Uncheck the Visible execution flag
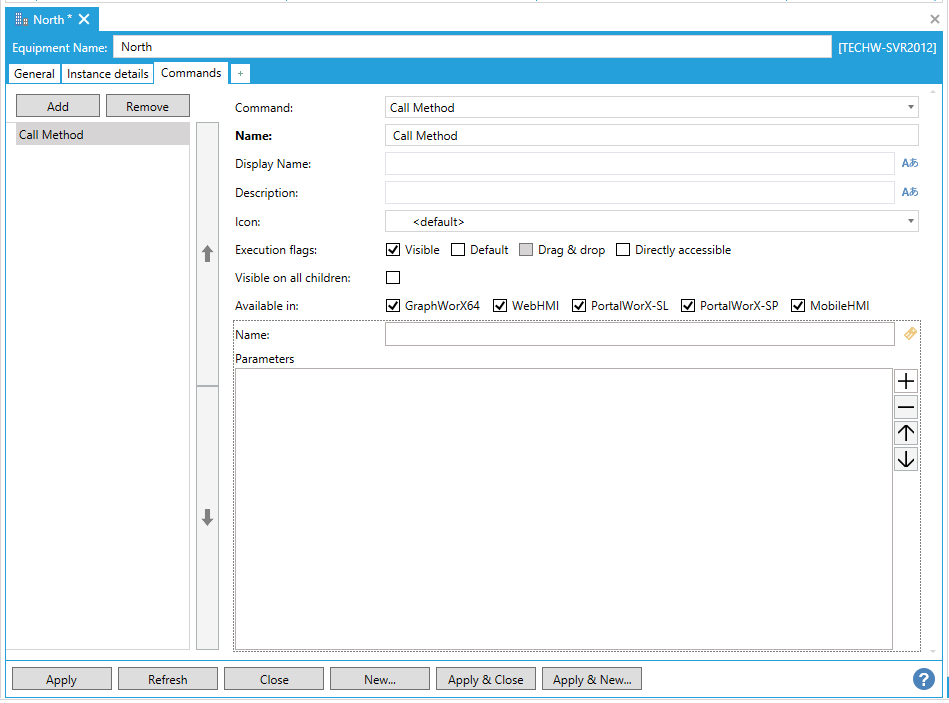949x703 pixels. [393, 250]
